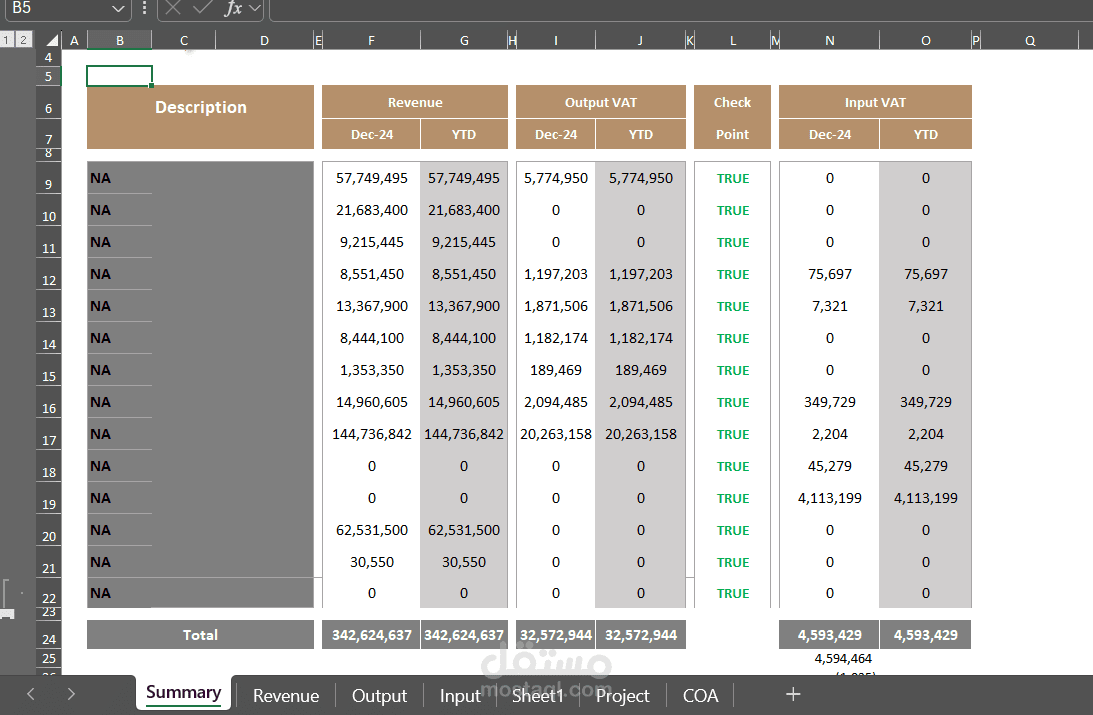Click the Output VAT header cell

pyautogui.click(x=600, y=102)
